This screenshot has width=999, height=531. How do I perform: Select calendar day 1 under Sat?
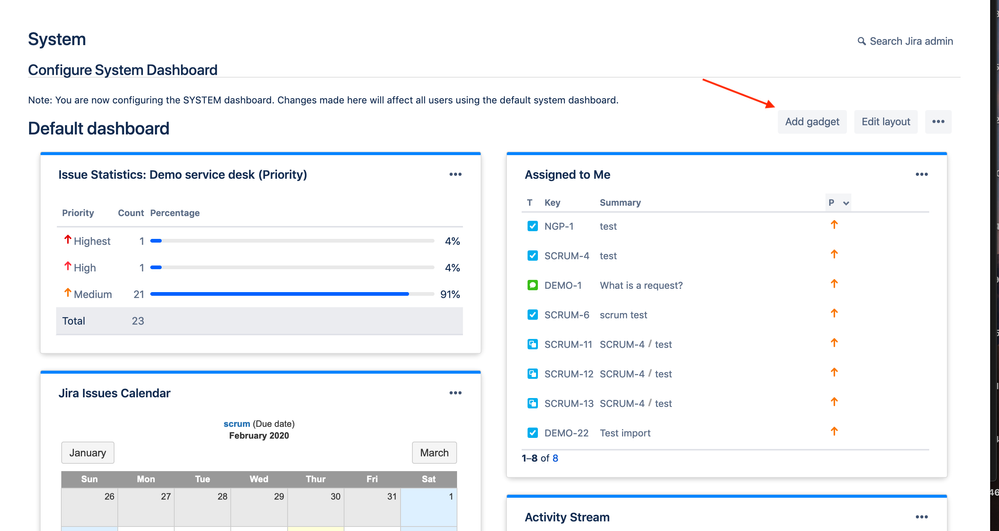point(429,507)
